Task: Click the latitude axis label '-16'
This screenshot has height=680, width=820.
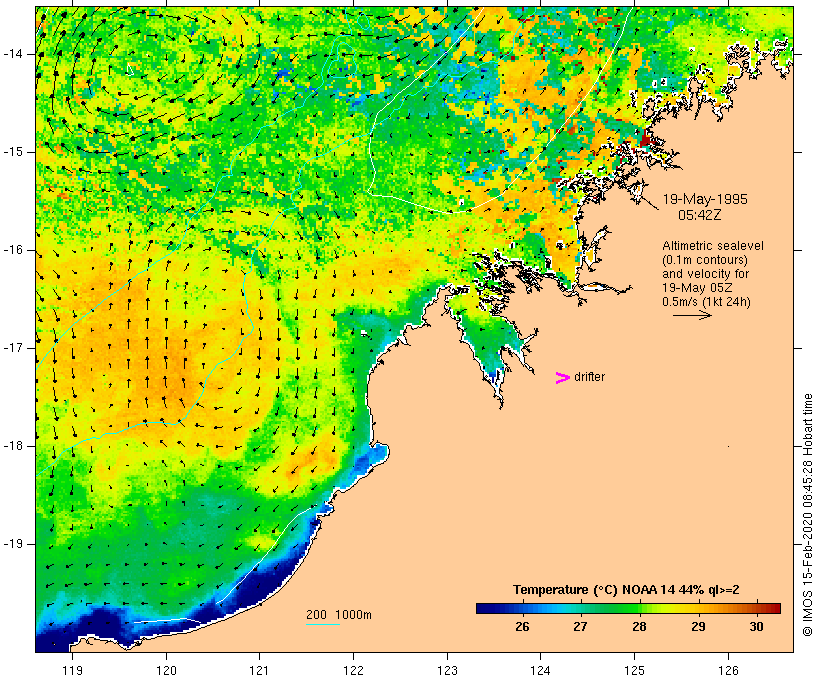Action: click(x=13, y=250)
